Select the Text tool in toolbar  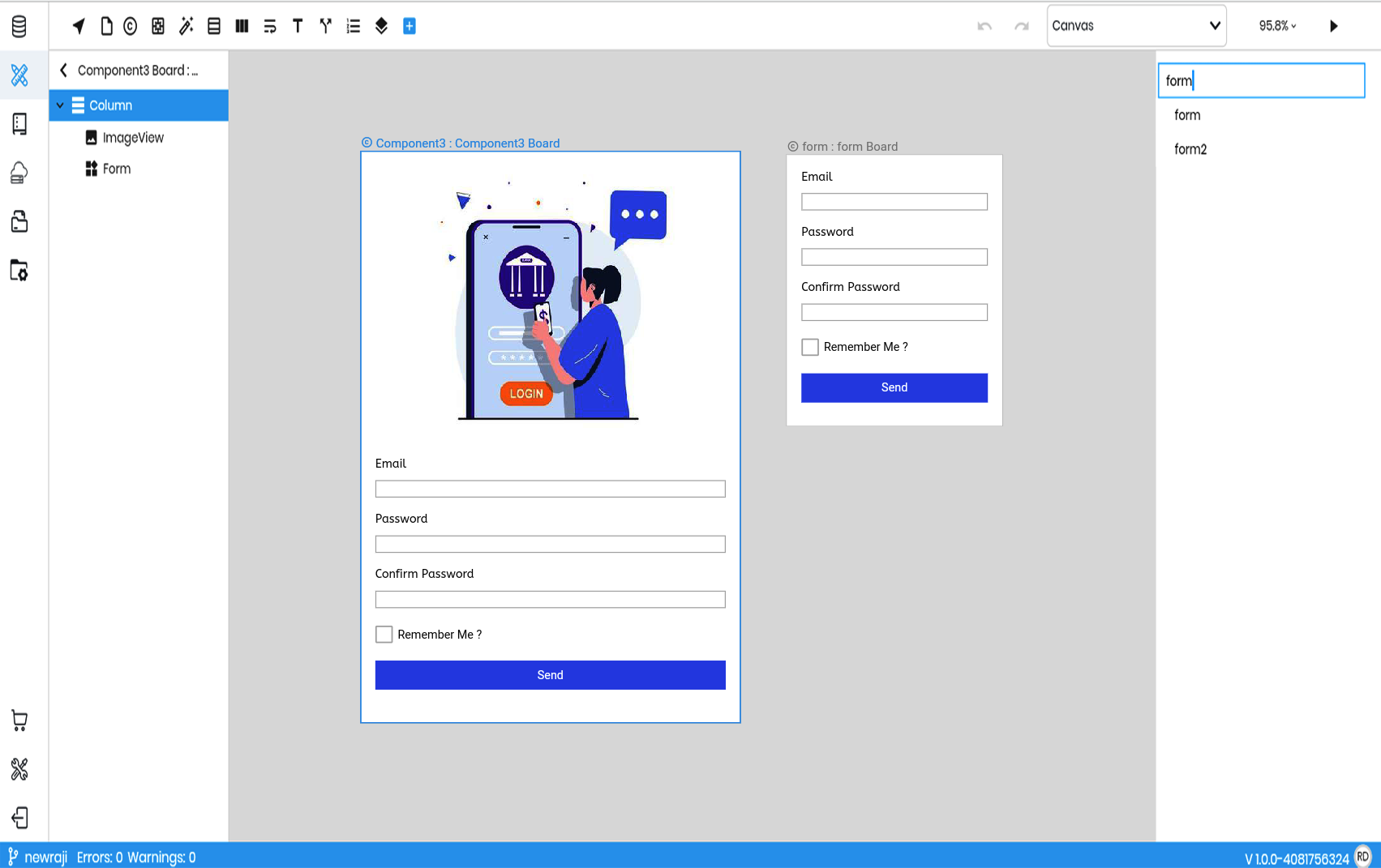[x=298, y=27]
